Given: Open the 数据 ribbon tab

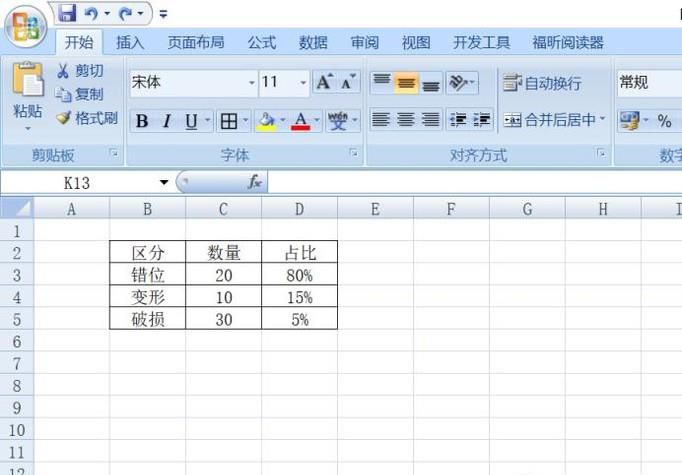Looking at the screenshot, I should [x=313, y=43].
